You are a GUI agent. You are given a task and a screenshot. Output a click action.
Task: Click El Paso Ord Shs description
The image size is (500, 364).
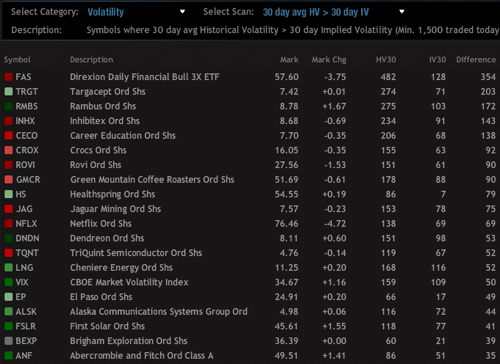pyautogui.click(x=101, y=297)
